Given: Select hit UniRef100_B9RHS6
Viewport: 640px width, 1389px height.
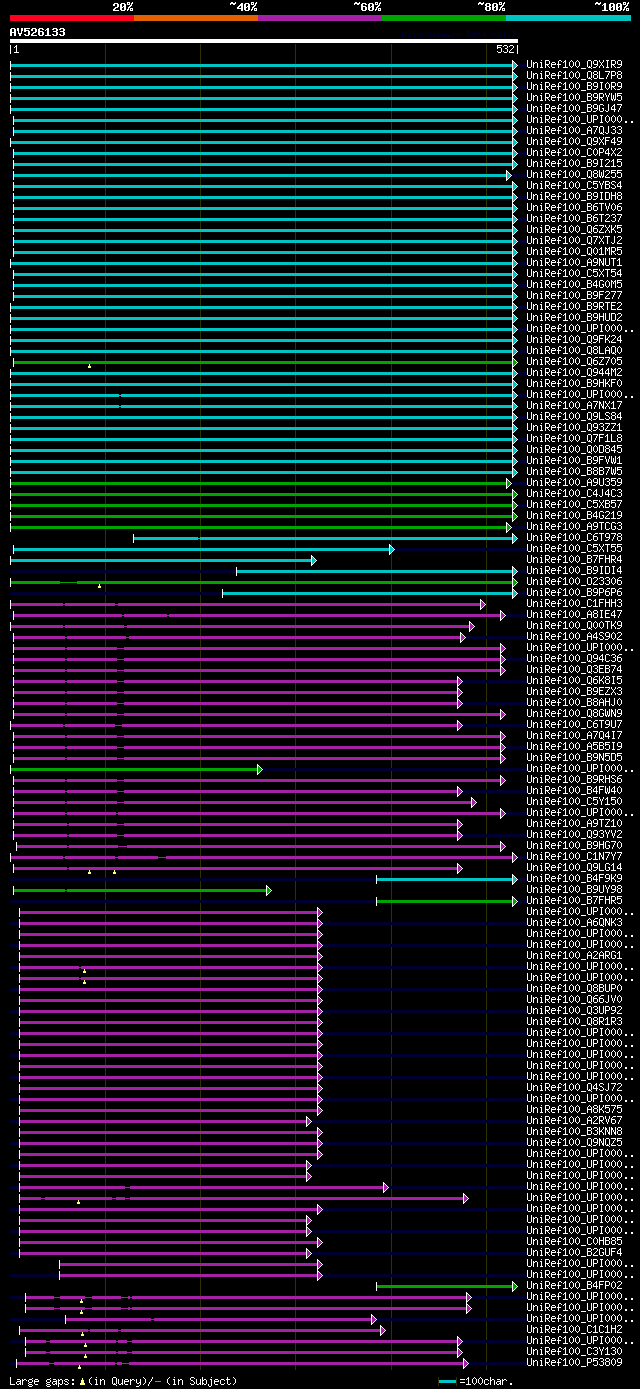Looking at the screenshot, I should (574, 779).
